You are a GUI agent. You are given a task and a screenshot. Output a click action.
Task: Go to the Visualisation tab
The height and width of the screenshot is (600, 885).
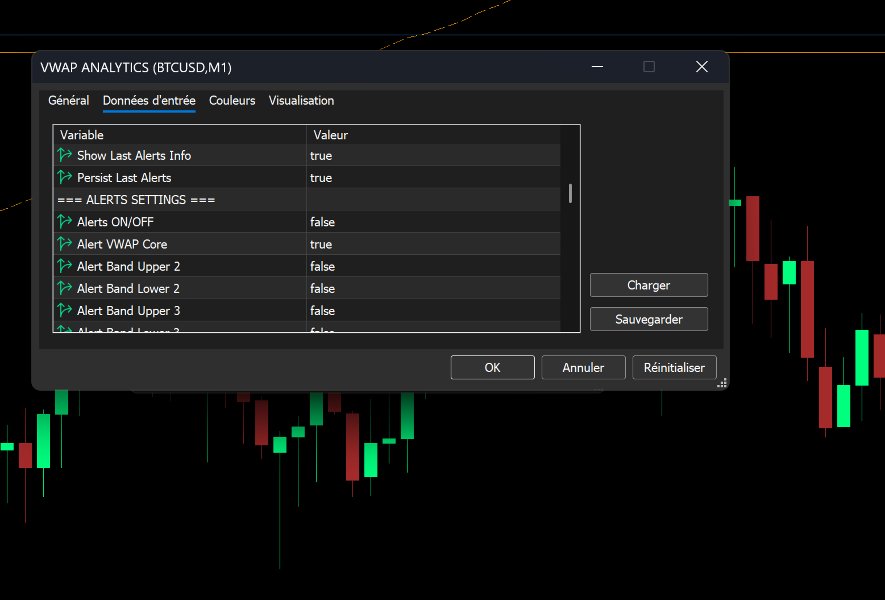[301, 100]
